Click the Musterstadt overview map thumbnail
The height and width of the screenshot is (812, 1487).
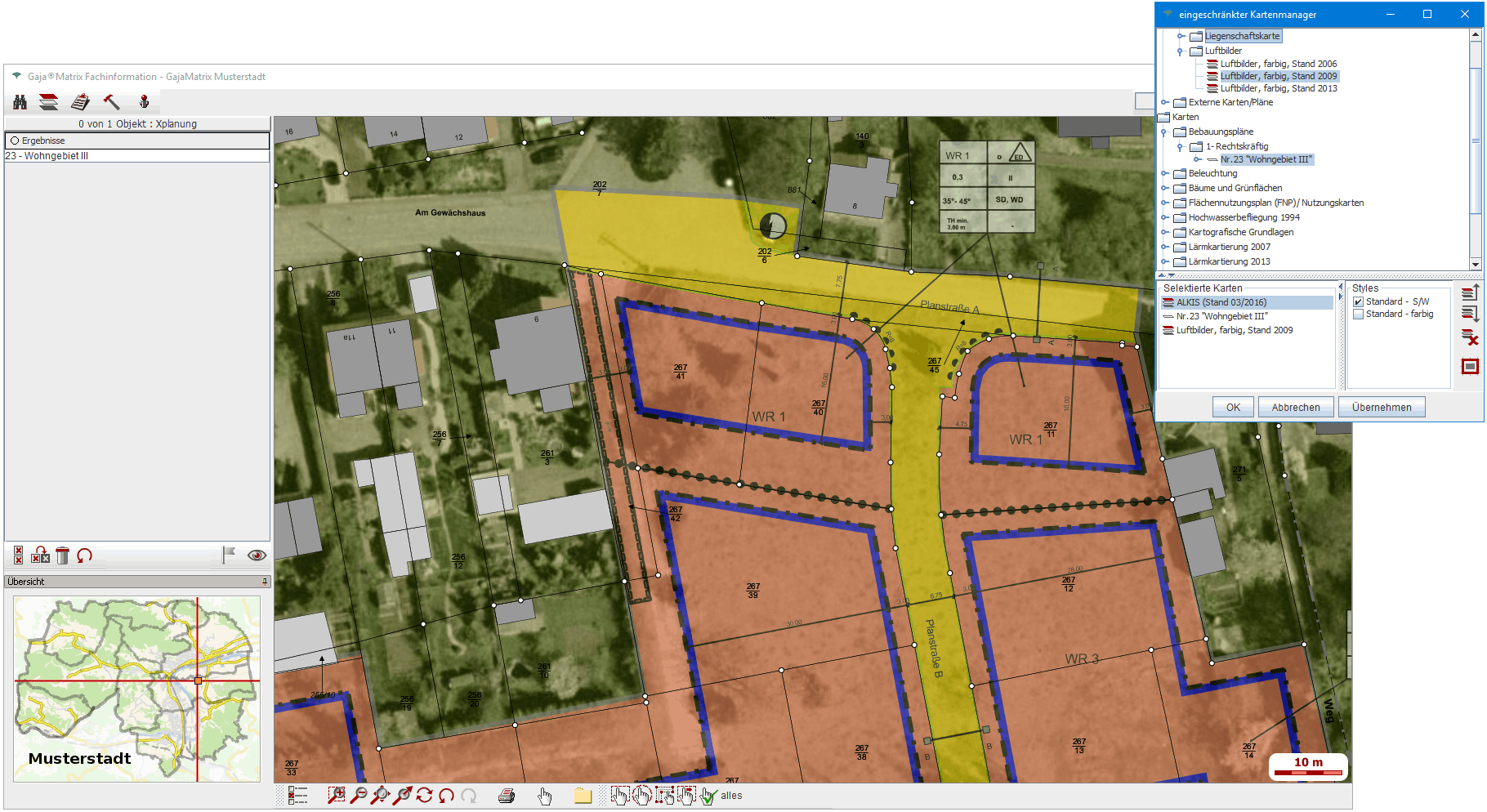tap(137, 689)
